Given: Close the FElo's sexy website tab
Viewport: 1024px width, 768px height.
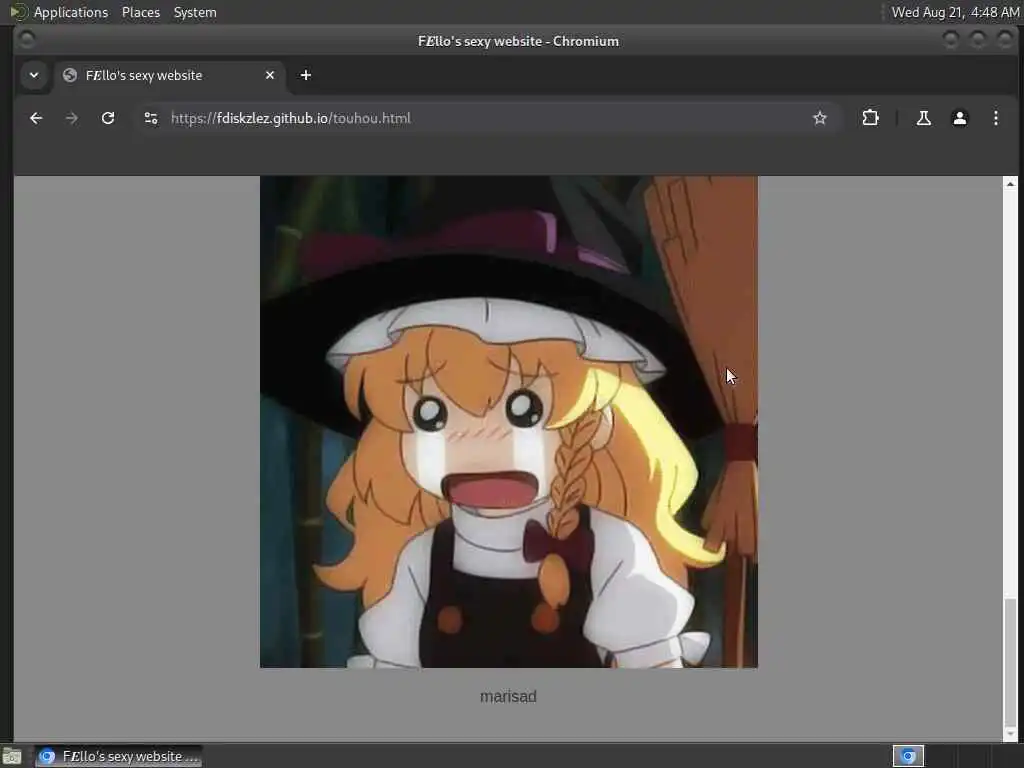Looking at the screenshot, I should tap(270, 75).
